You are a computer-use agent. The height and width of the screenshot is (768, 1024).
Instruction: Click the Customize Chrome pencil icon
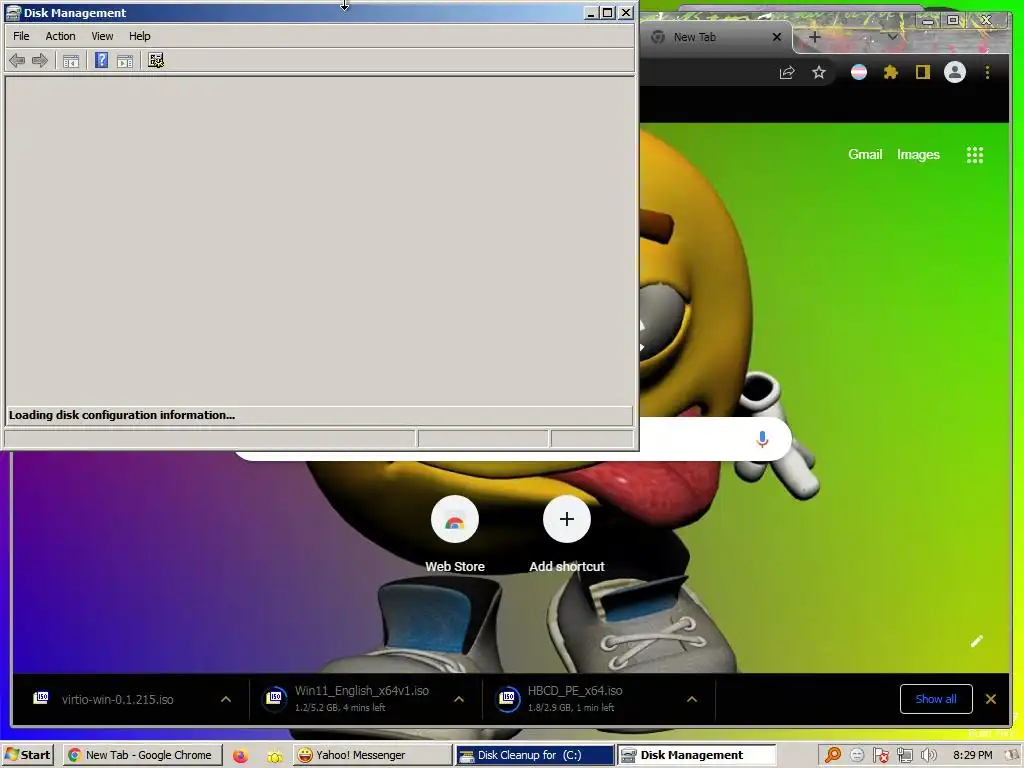click(x=976, y=641)
